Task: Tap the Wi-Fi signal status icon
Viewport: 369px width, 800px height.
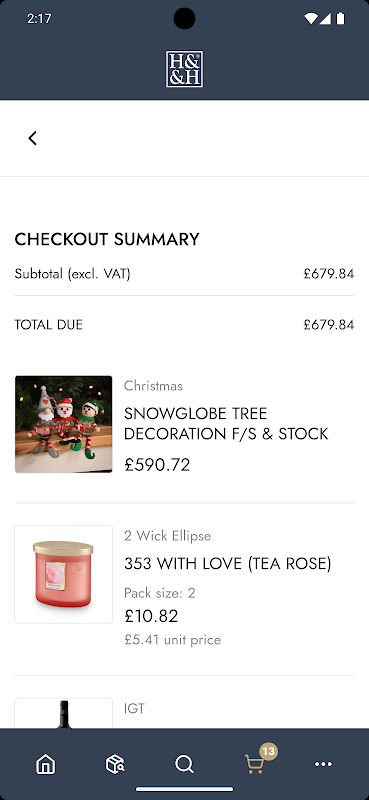Action: tap(310, 19)
